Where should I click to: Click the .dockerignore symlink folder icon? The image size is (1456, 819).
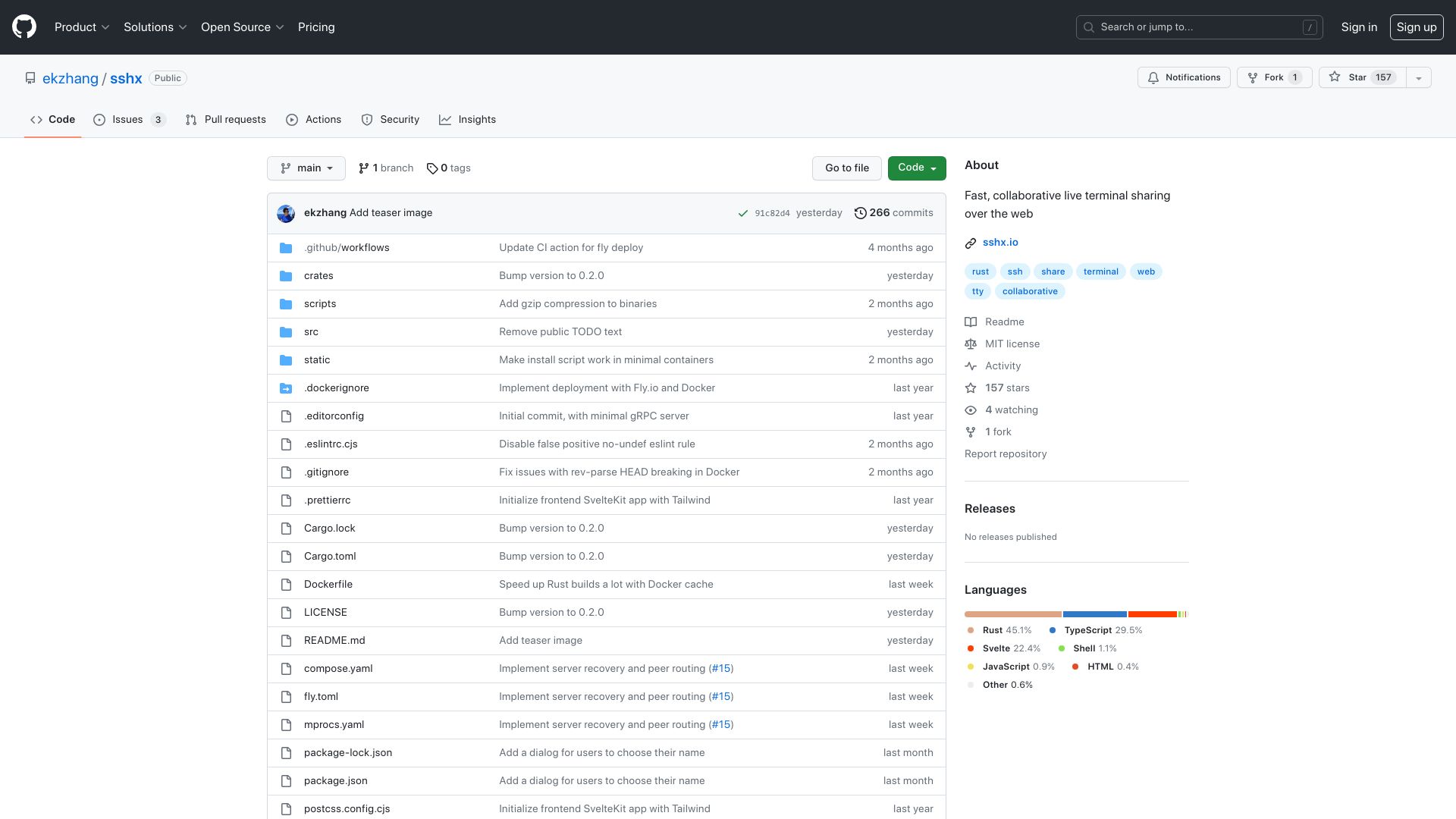(x=286, y=388)
